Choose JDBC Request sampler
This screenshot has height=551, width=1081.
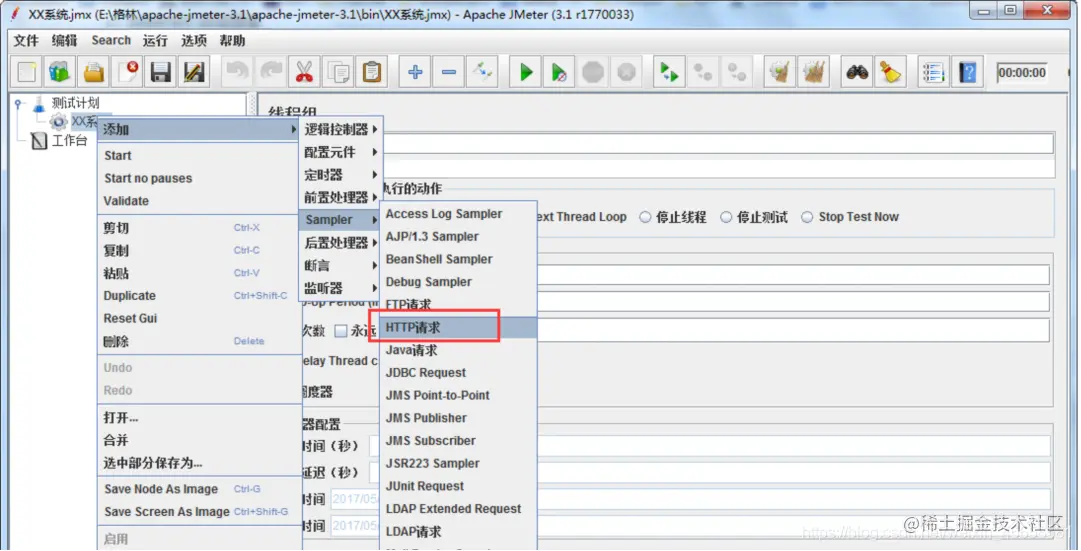pyautogui.click(x=458, y=373)
